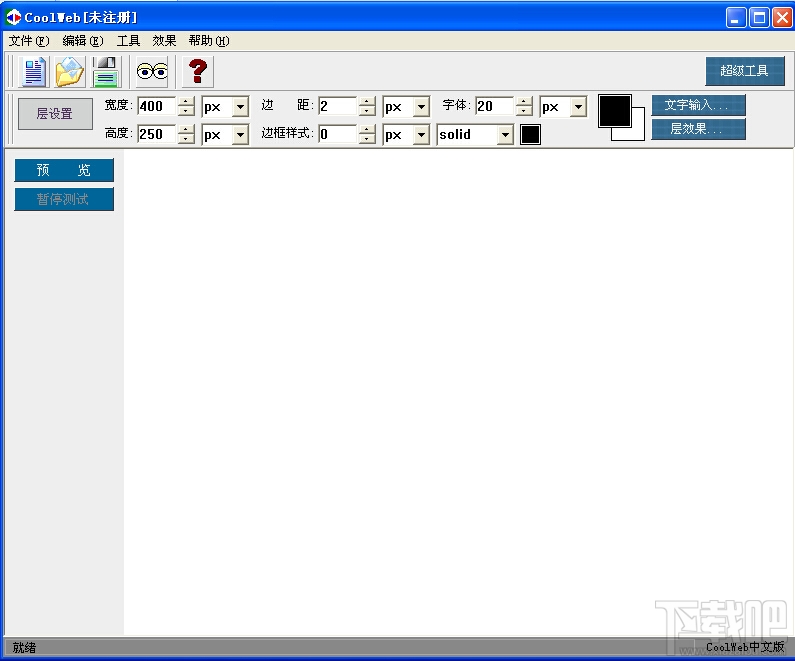Click the 层设置 button
Screen dimensions: 795x661
coord(55,114)
